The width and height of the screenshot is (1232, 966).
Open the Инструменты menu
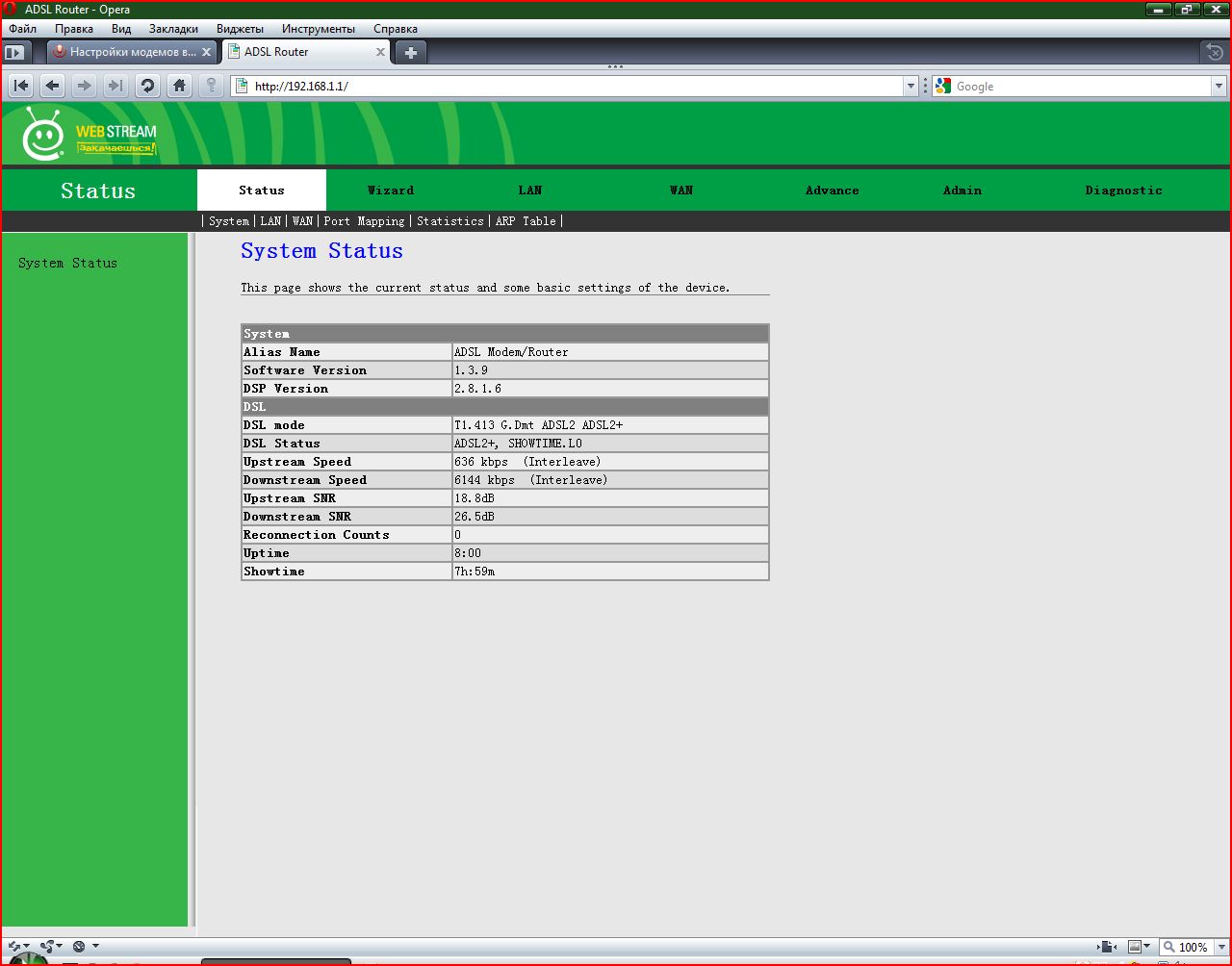coord(319,29)
